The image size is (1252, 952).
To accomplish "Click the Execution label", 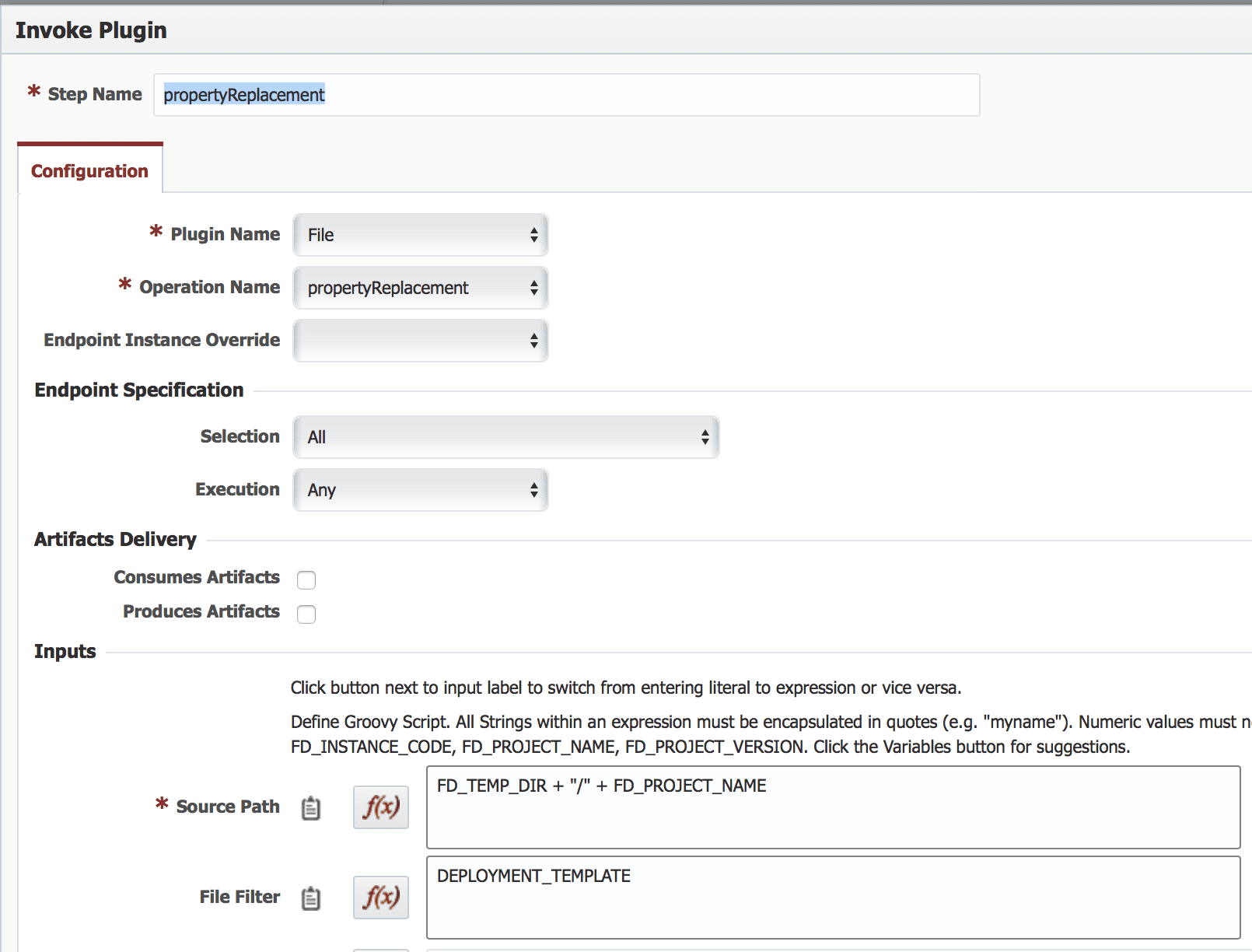I will pos(237,489).
